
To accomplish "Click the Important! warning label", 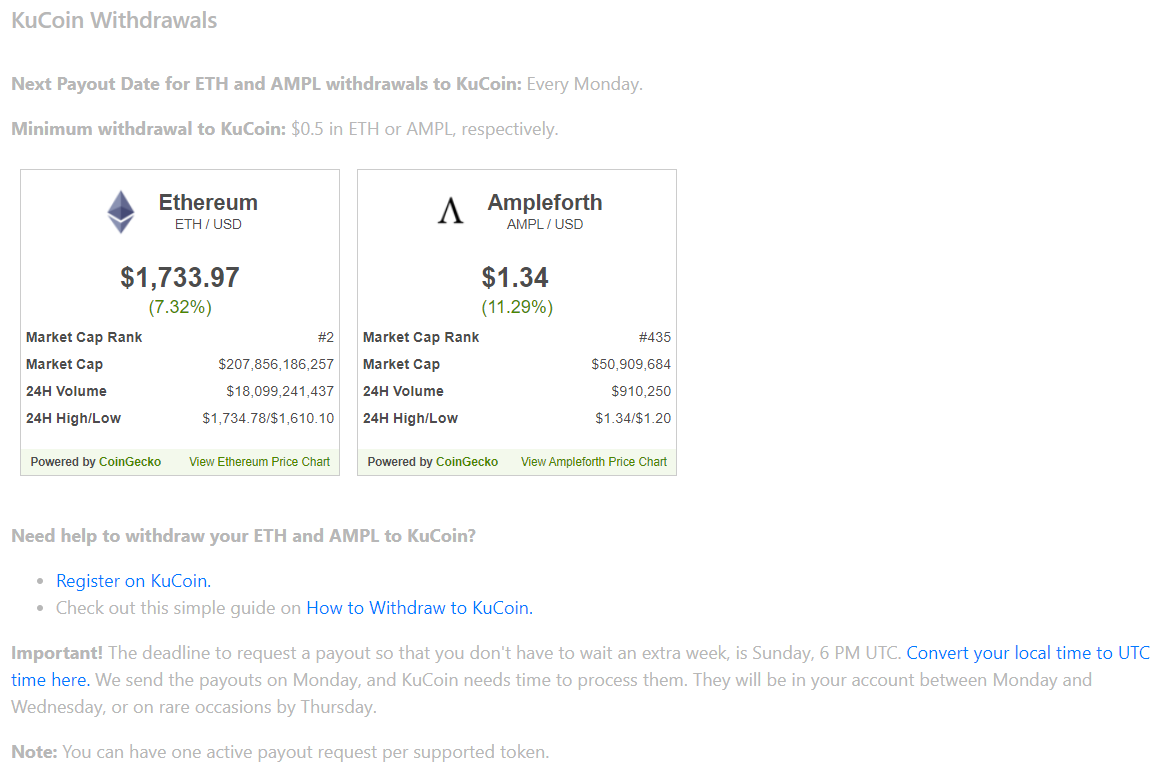I will [x=57, y=653].
